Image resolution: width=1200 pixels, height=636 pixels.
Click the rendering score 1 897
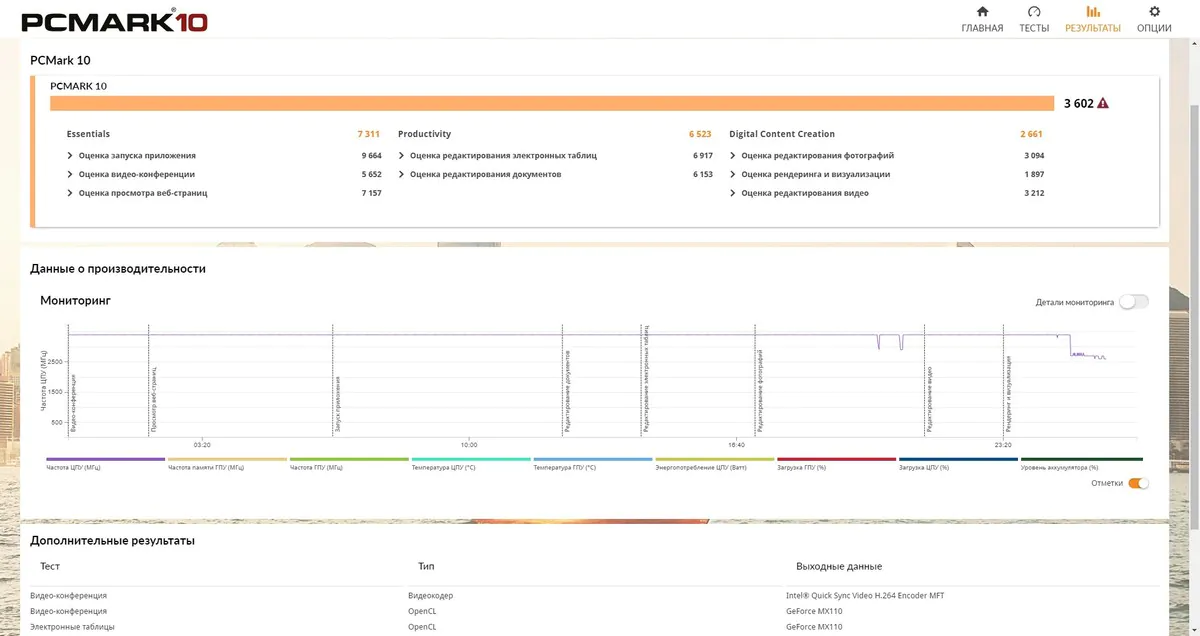pyautogui.click(x=1034, y=174)
